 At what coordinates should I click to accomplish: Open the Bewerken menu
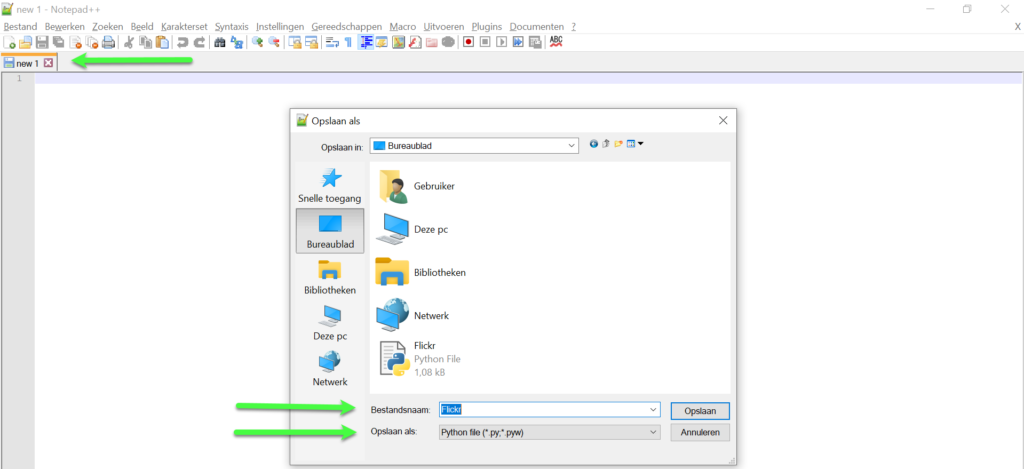[65, 27]
